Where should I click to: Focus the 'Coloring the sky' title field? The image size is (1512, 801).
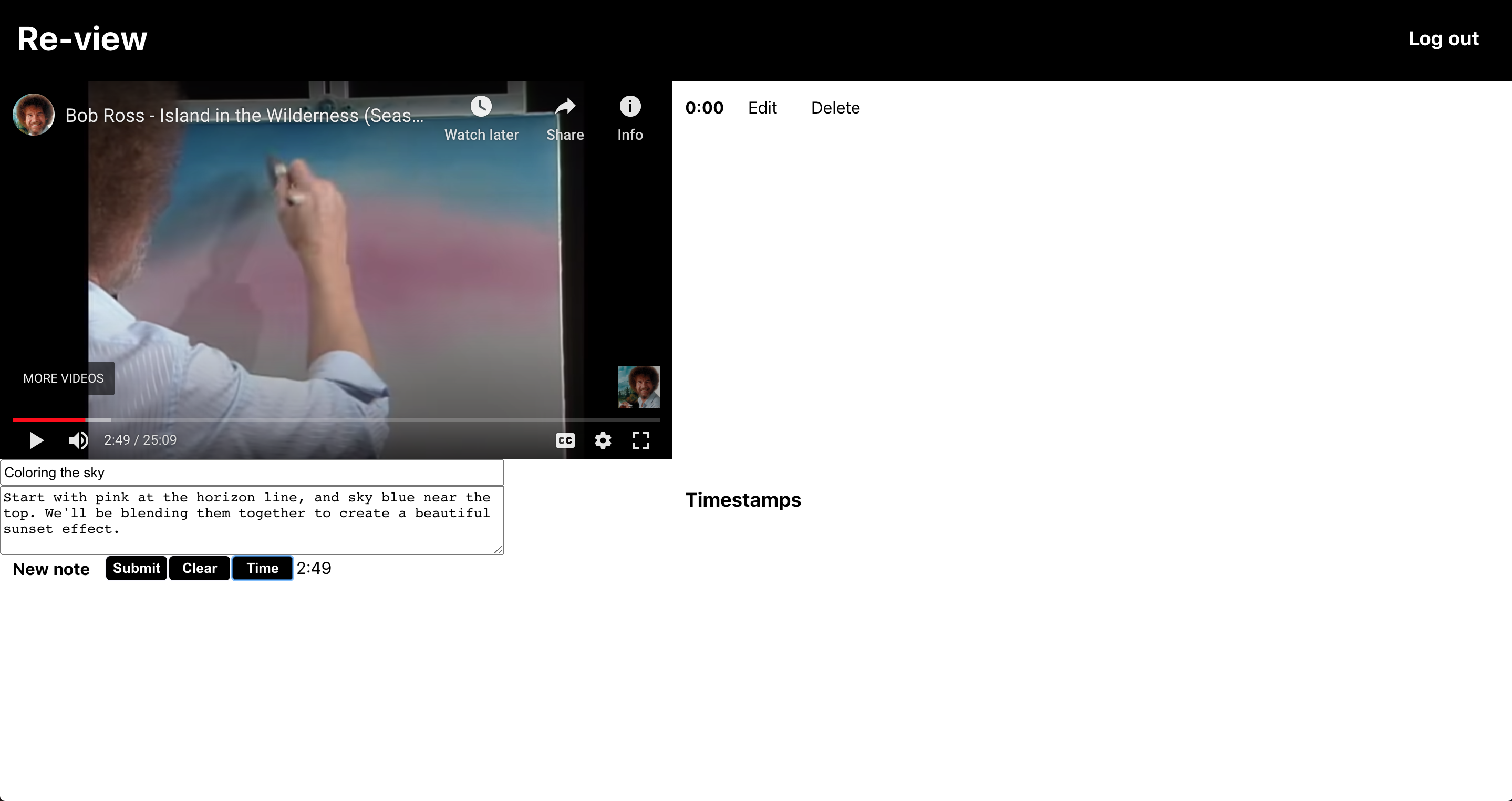point(252,473)
